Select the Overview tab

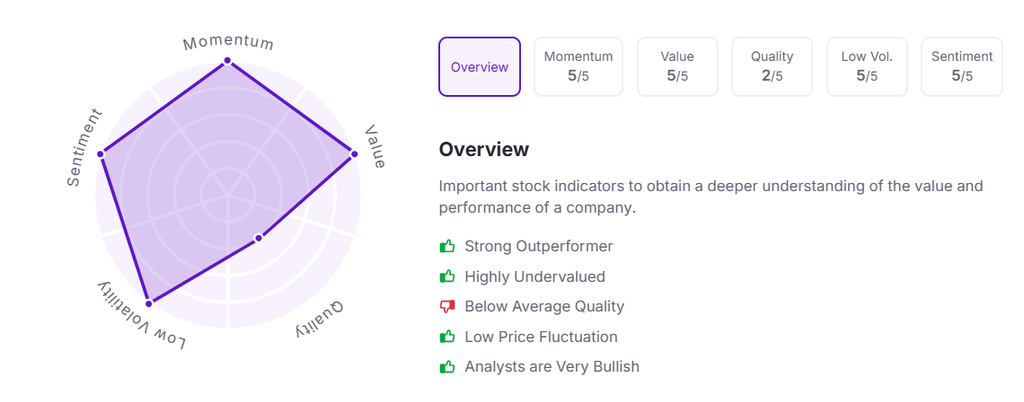click(x=479, y=67)
